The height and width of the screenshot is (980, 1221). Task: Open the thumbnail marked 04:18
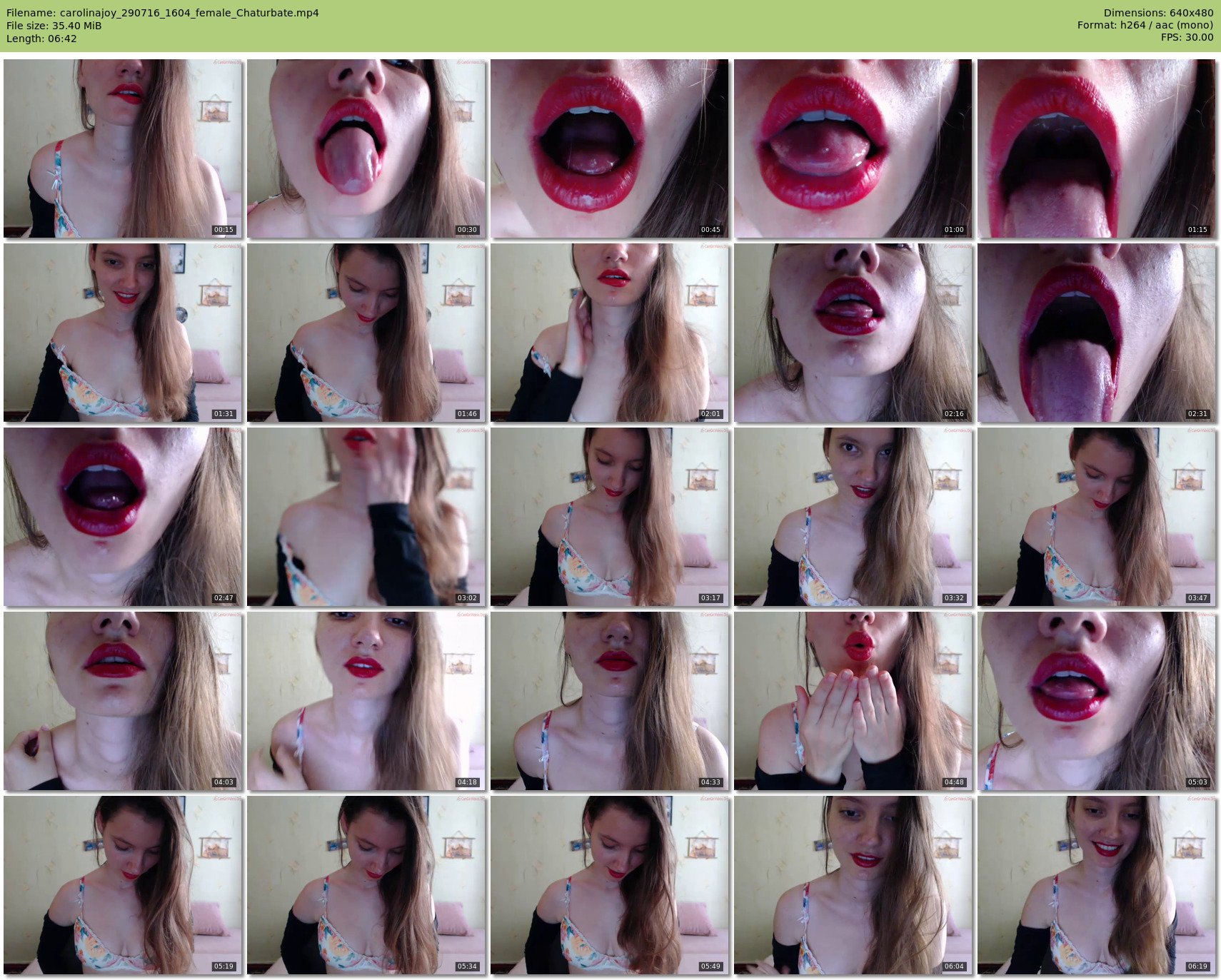366,701
